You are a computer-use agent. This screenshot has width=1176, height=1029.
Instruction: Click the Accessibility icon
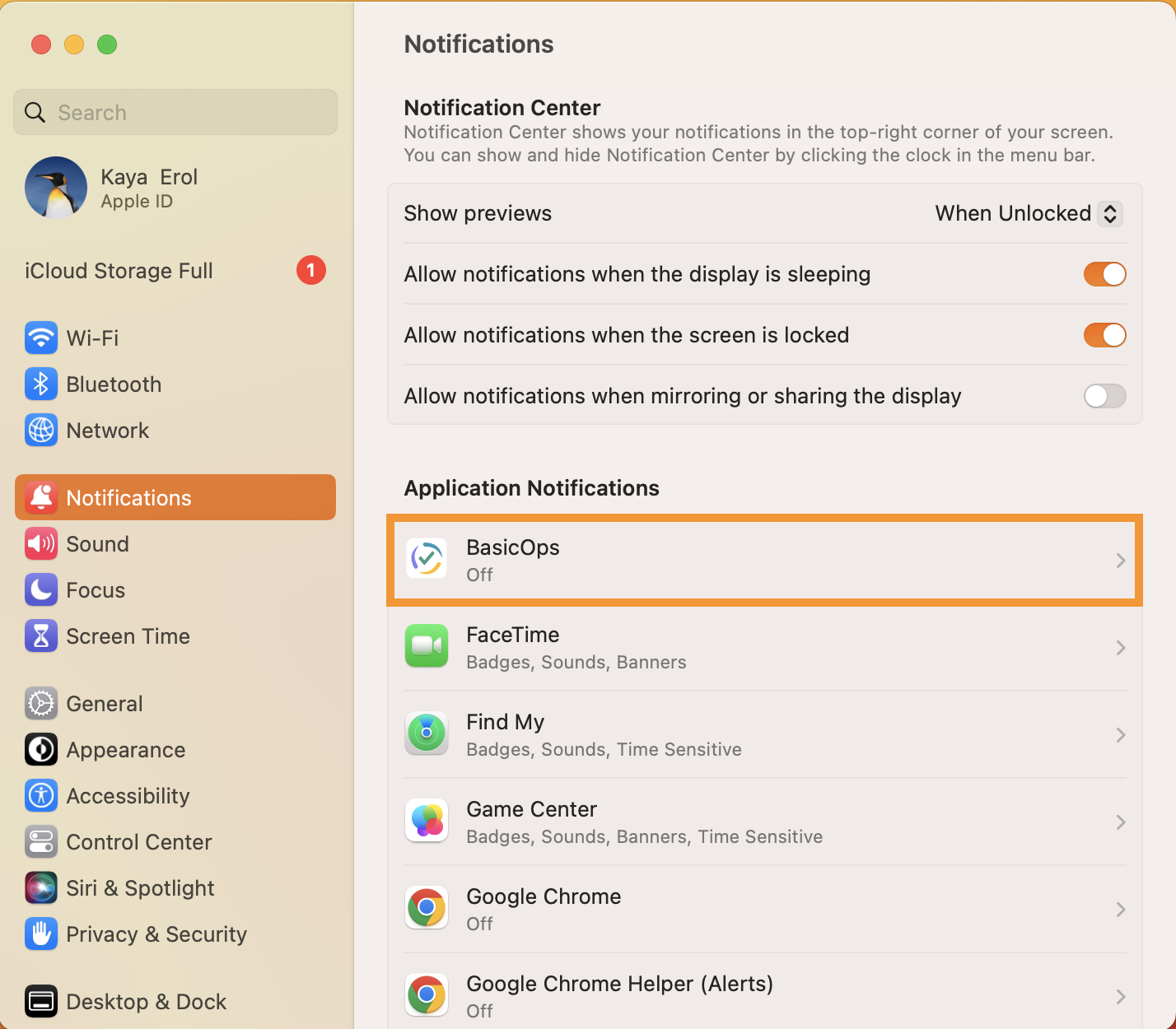41,795
